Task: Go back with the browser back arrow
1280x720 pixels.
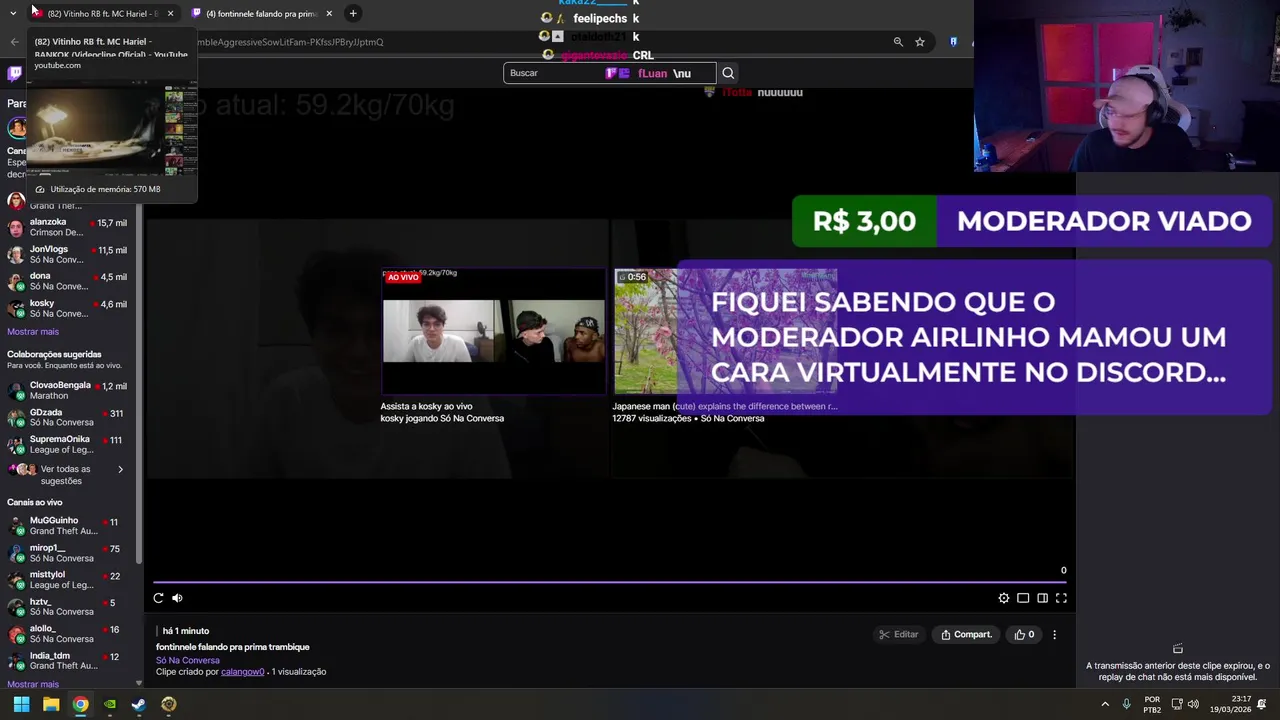Action: (14, 42)
